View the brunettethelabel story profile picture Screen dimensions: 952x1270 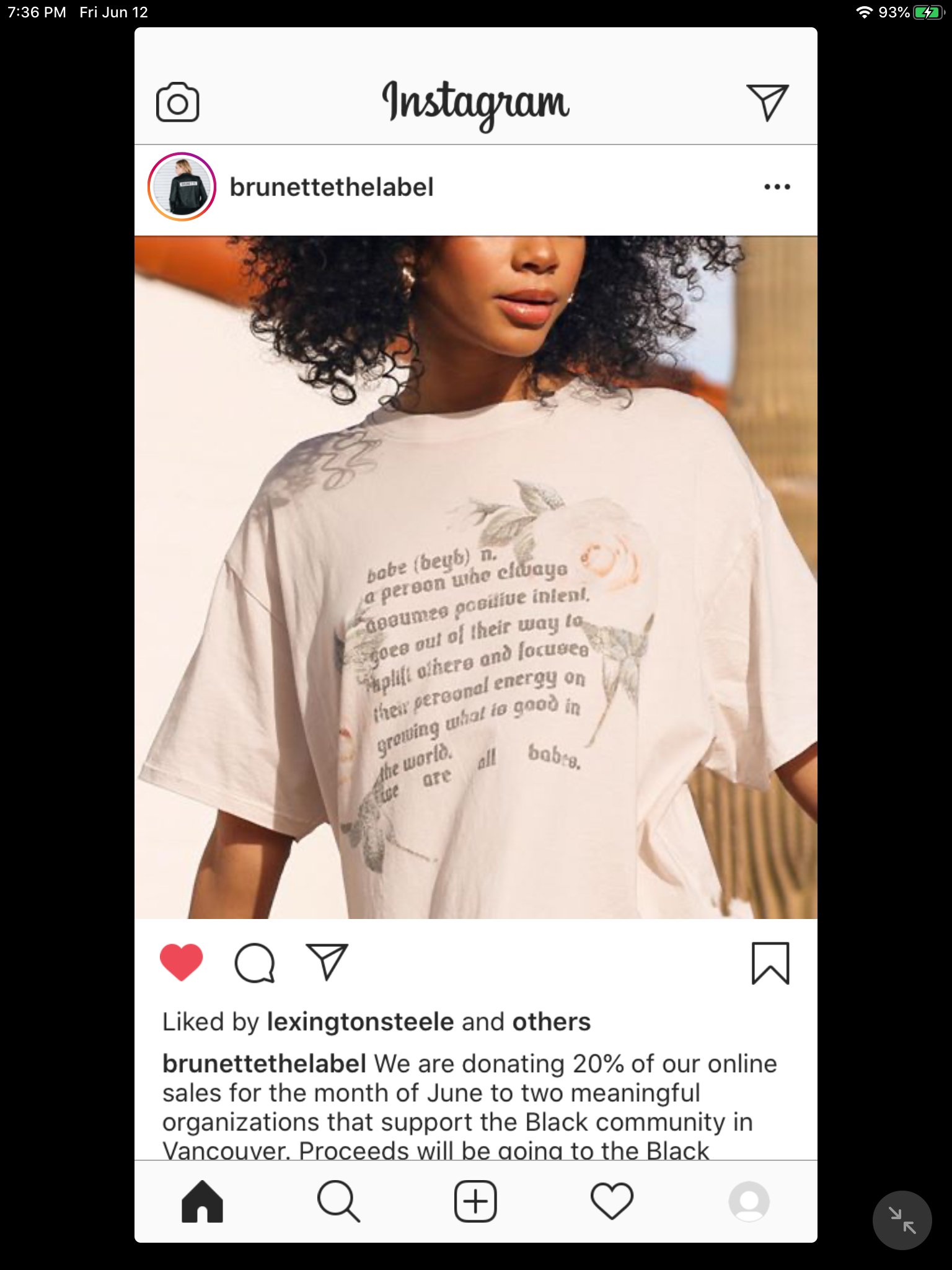182,187
